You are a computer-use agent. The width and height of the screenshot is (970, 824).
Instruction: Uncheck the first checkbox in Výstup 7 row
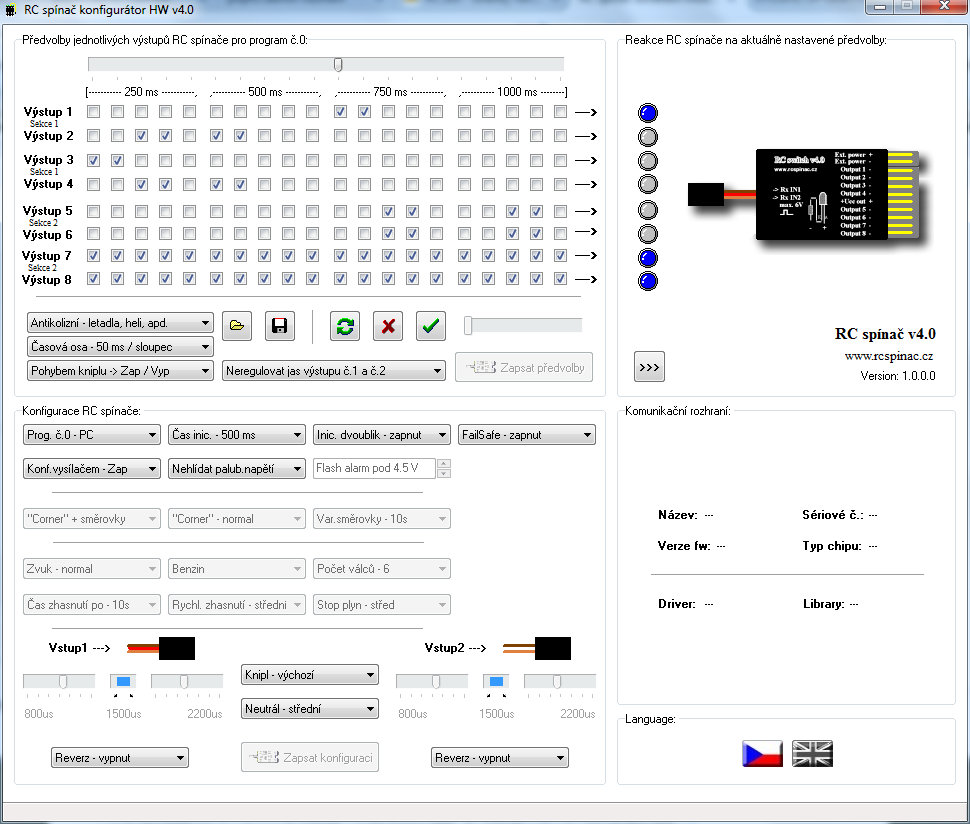pyautogui.click(x=93, y=255)
